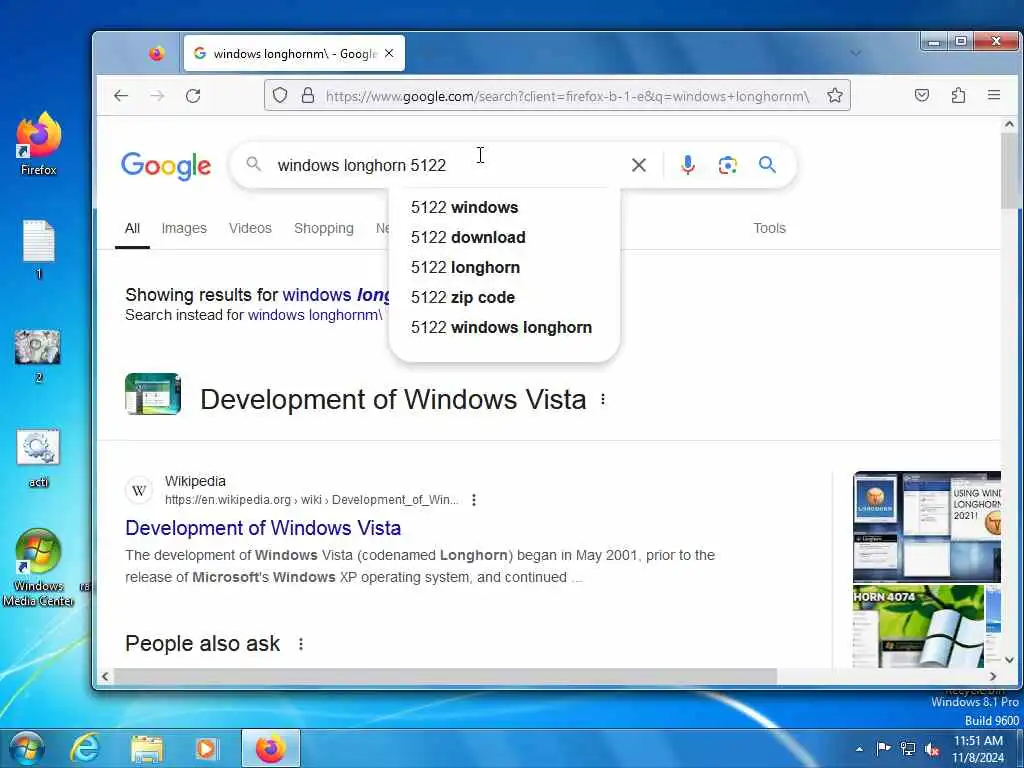Click the horizontal scrollbar thumb

(x=445, y=677)
